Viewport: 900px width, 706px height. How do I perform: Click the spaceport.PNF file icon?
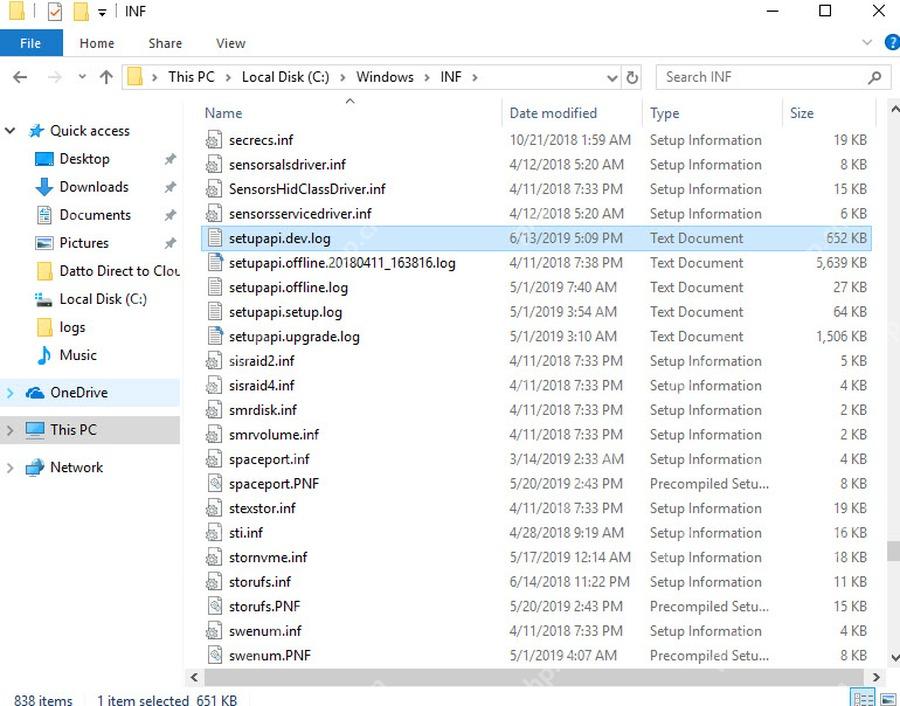pos(215,484)
